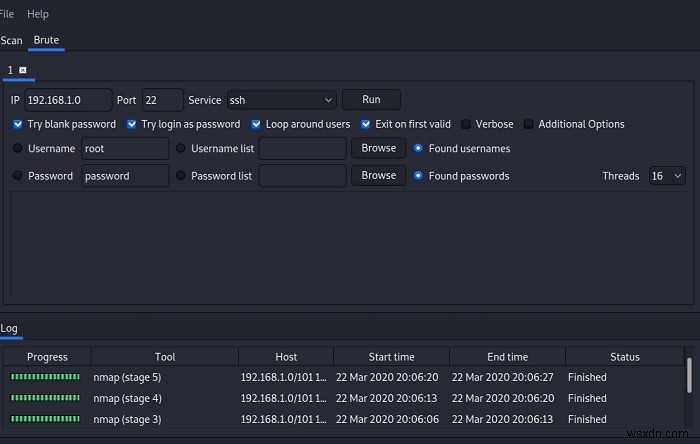
Task: Sort log by Host column header
Action: 286,357
